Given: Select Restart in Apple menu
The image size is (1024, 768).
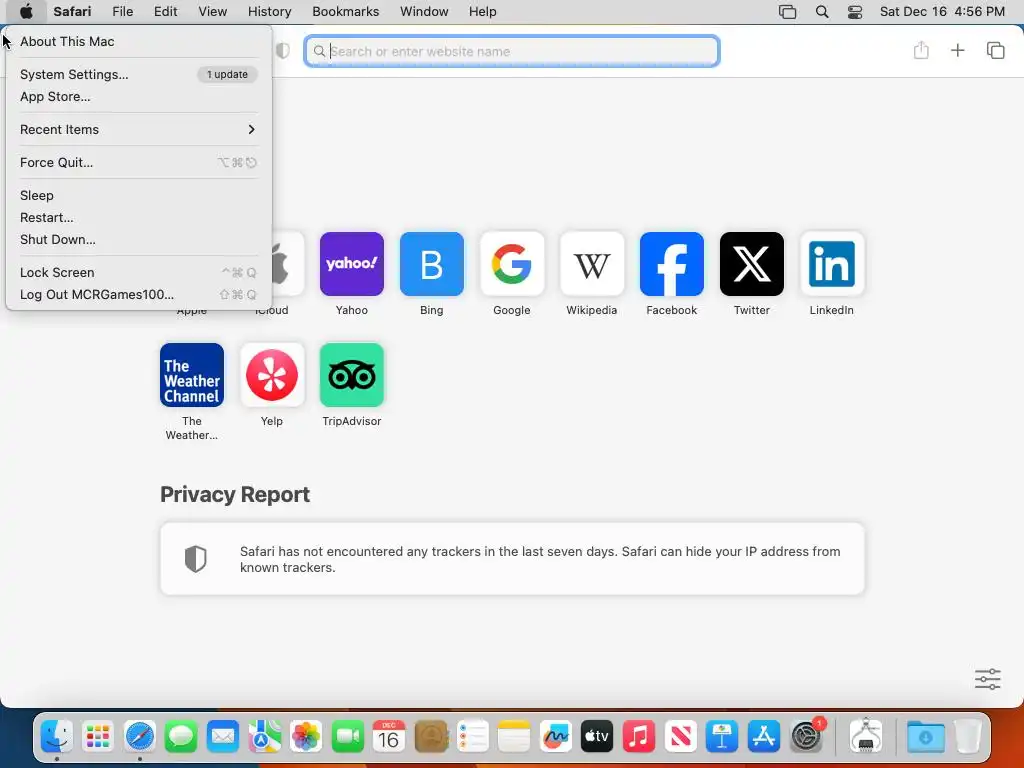Looking at the screenshot, I should coord(138,217).
